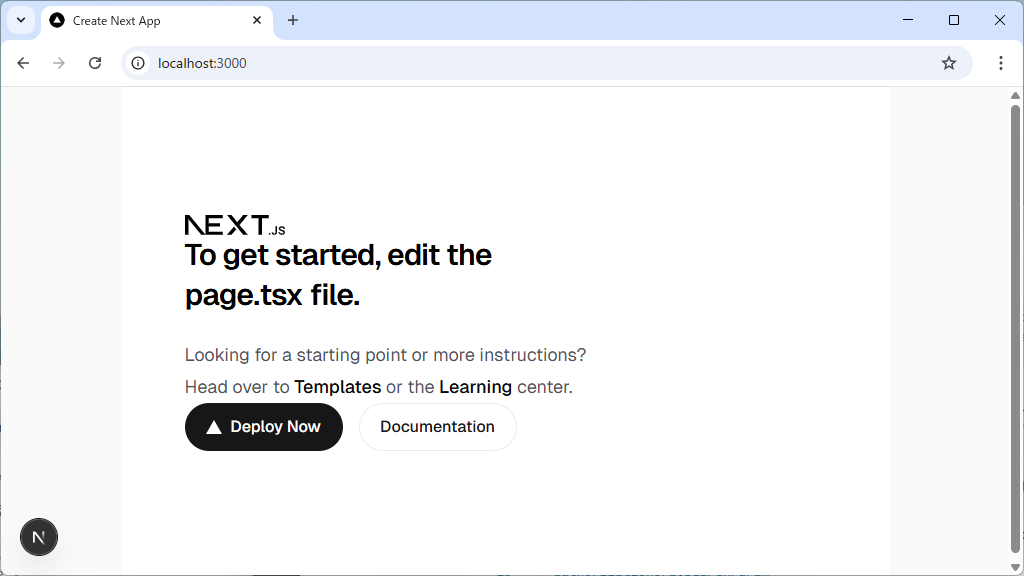Screen dimensions: 1024x576
Task: Click the scrollbar down arrow
Action: coord(1015,567)
